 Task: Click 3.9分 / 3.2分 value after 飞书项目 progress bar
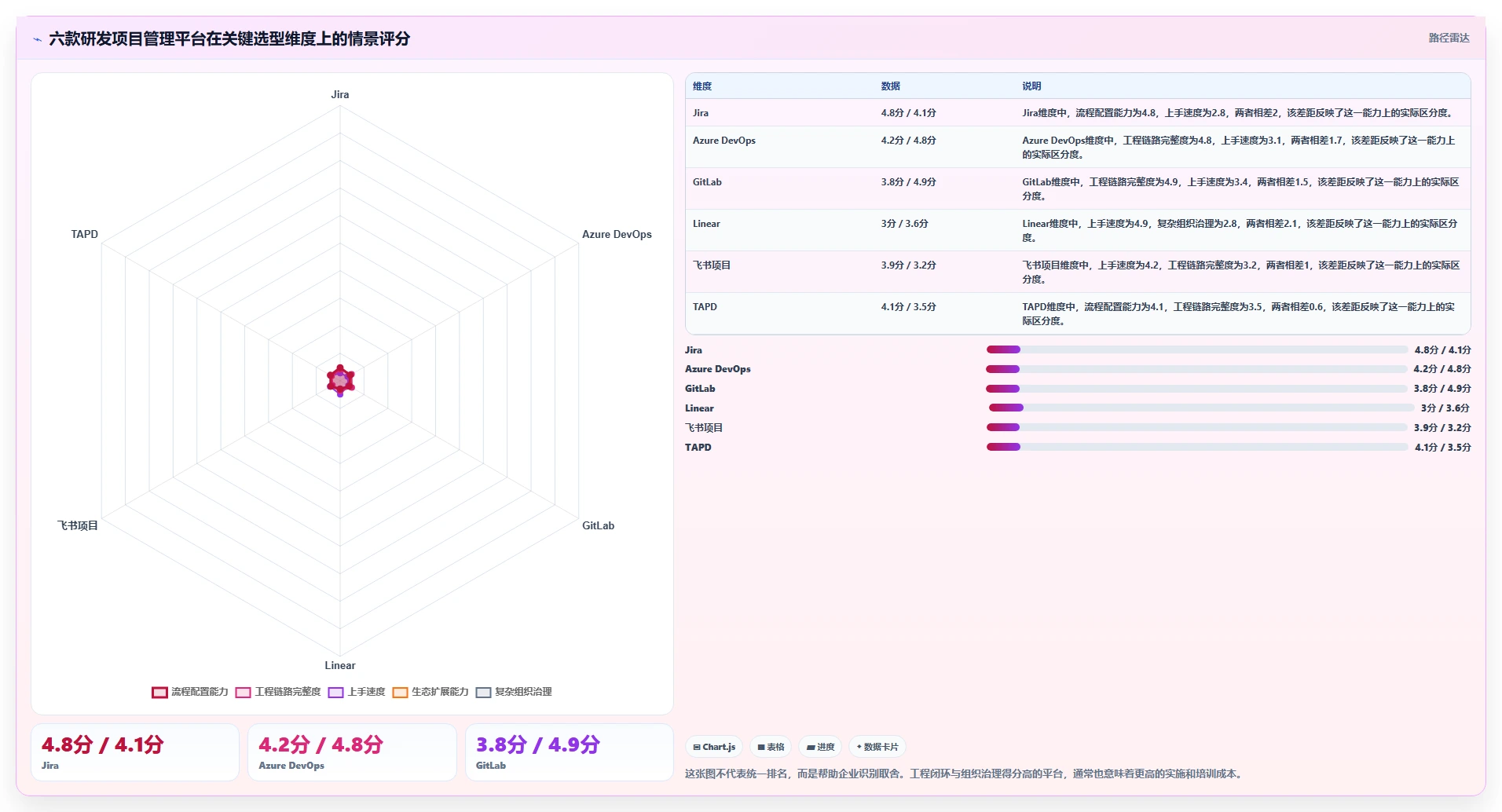point(1442,428)
